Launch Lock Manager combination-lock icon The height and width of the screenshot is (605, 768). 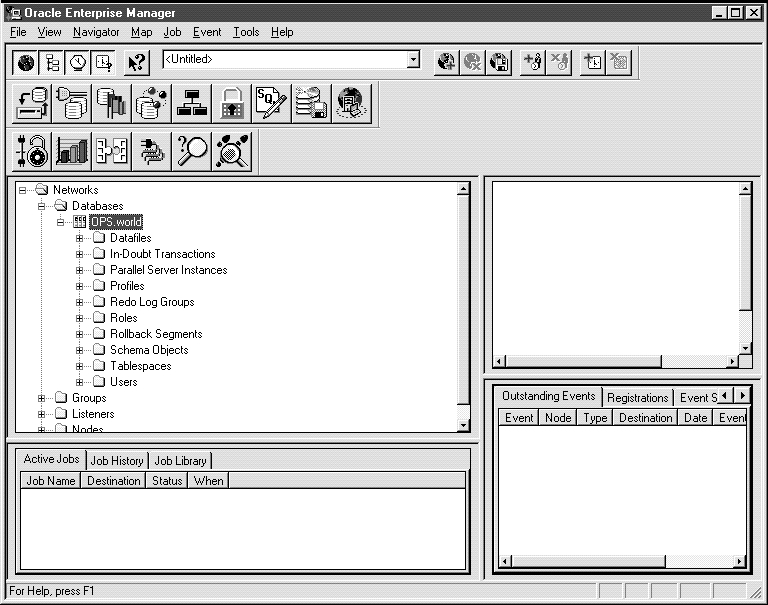tap(31, 151)
